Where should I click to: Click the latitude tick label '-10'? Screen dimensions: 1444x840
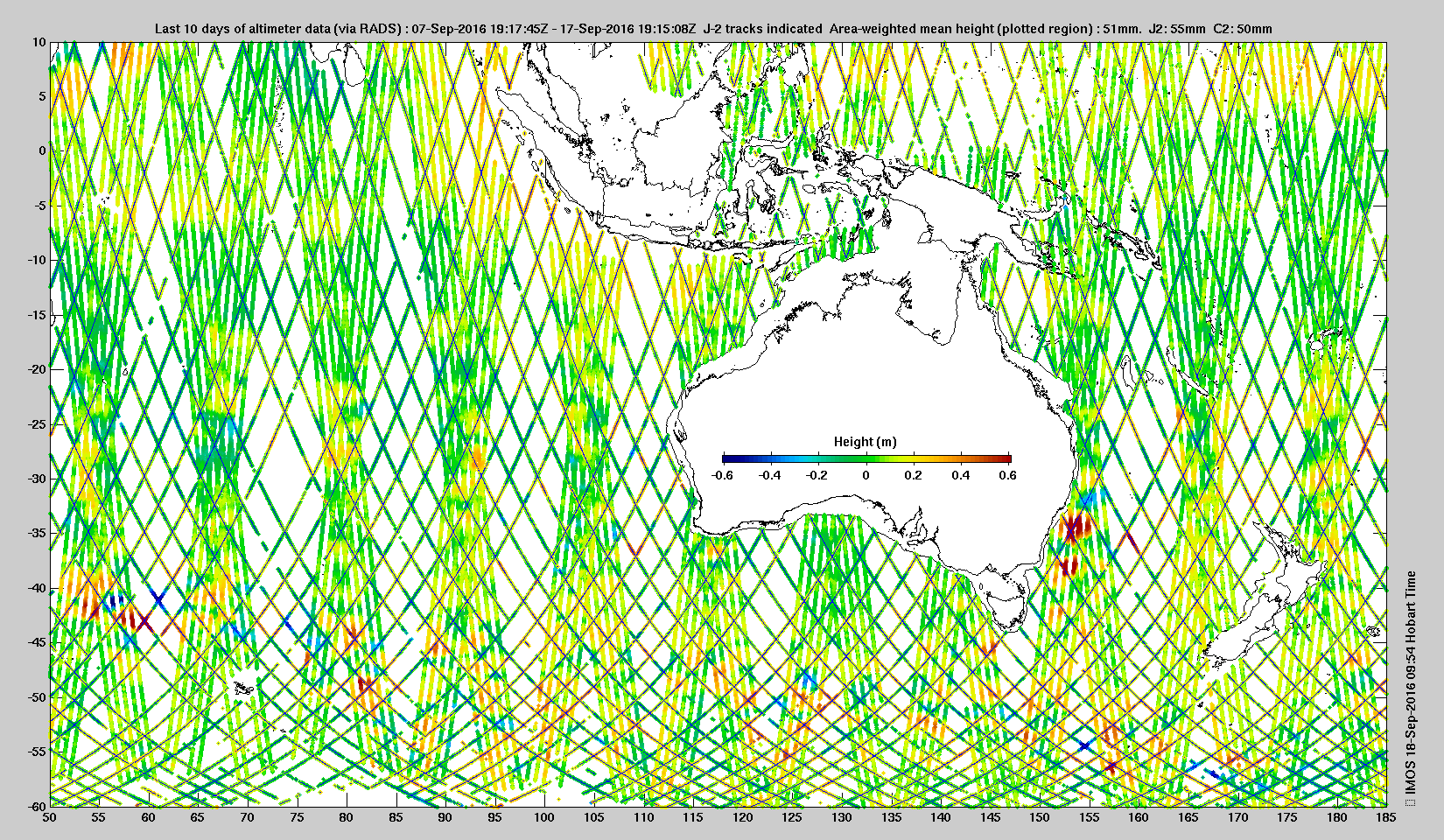tap(36, 261)
